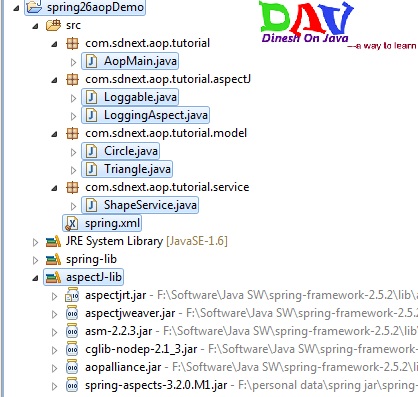418x397 pixels.
Task: Click the com.sdnext.aop.tutorial.service package icon
Action: coord(72,187)
